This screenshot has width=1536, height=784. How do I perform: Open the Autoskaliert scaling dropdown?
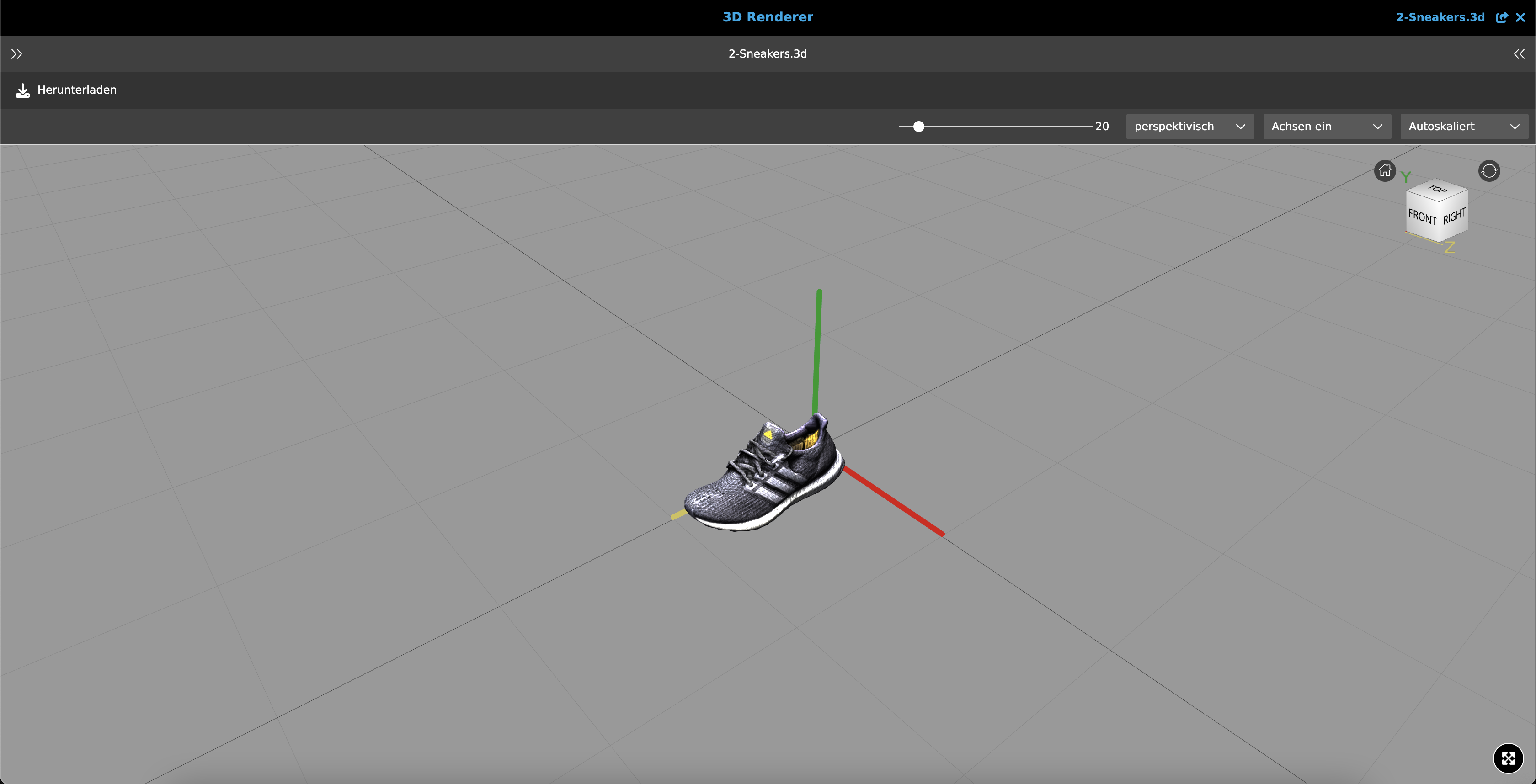pyautogui.click(x=1464, y=126)
